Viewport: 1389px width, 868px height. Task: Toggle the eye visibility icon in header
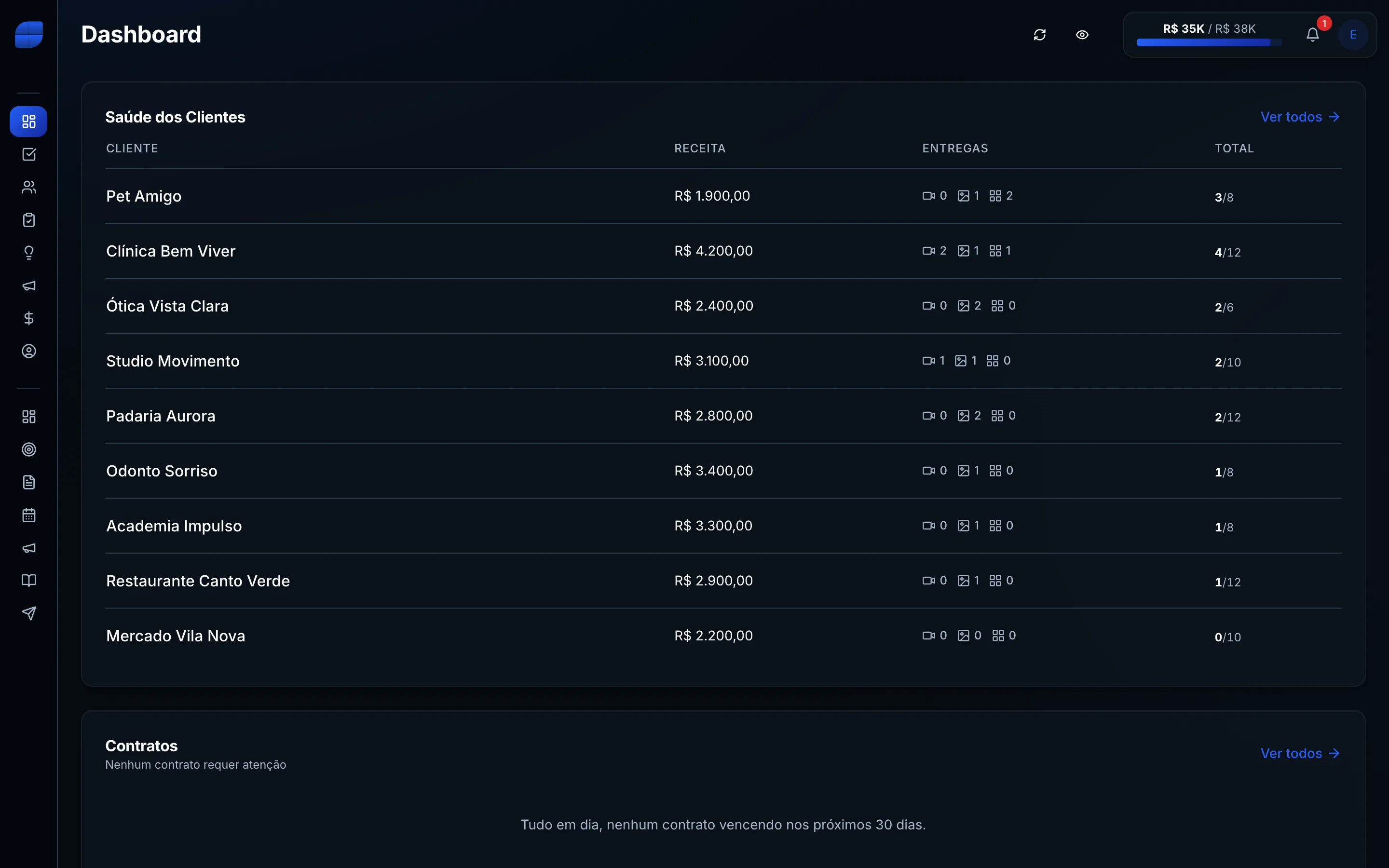pyautogui.click(x=1082, y=35)
